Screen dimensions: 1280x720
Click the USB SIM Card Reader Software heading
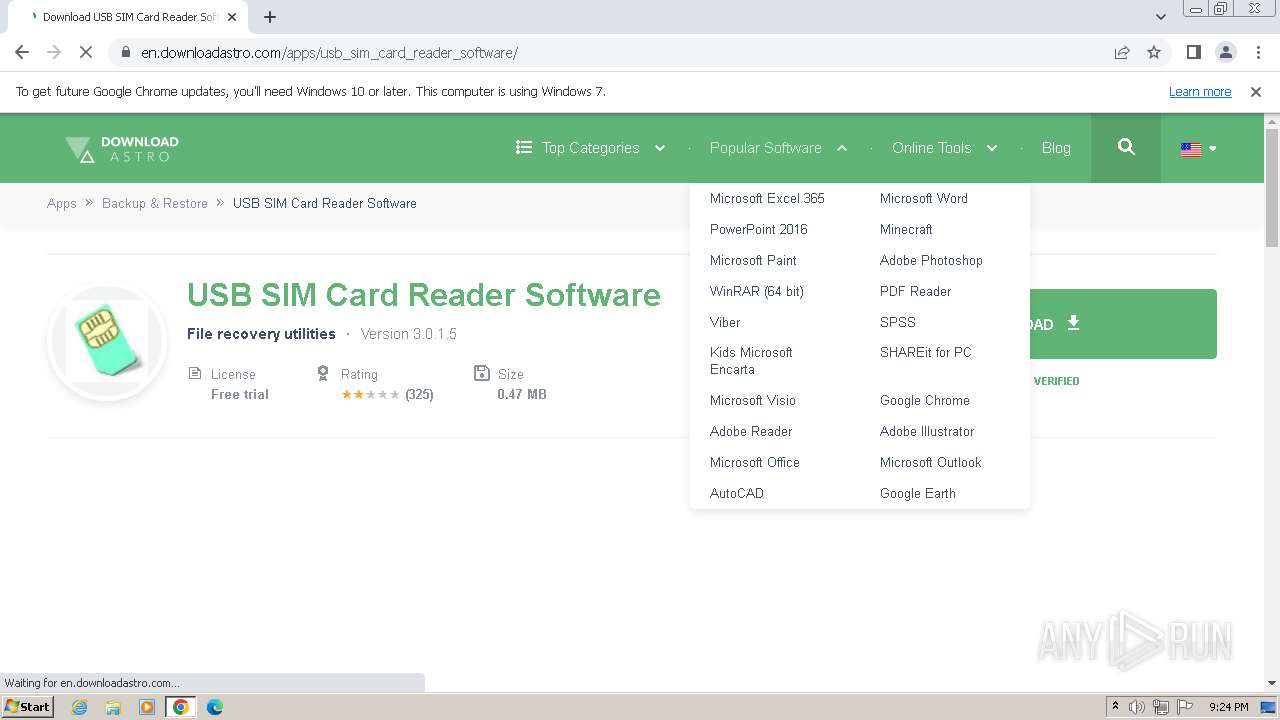424,294
